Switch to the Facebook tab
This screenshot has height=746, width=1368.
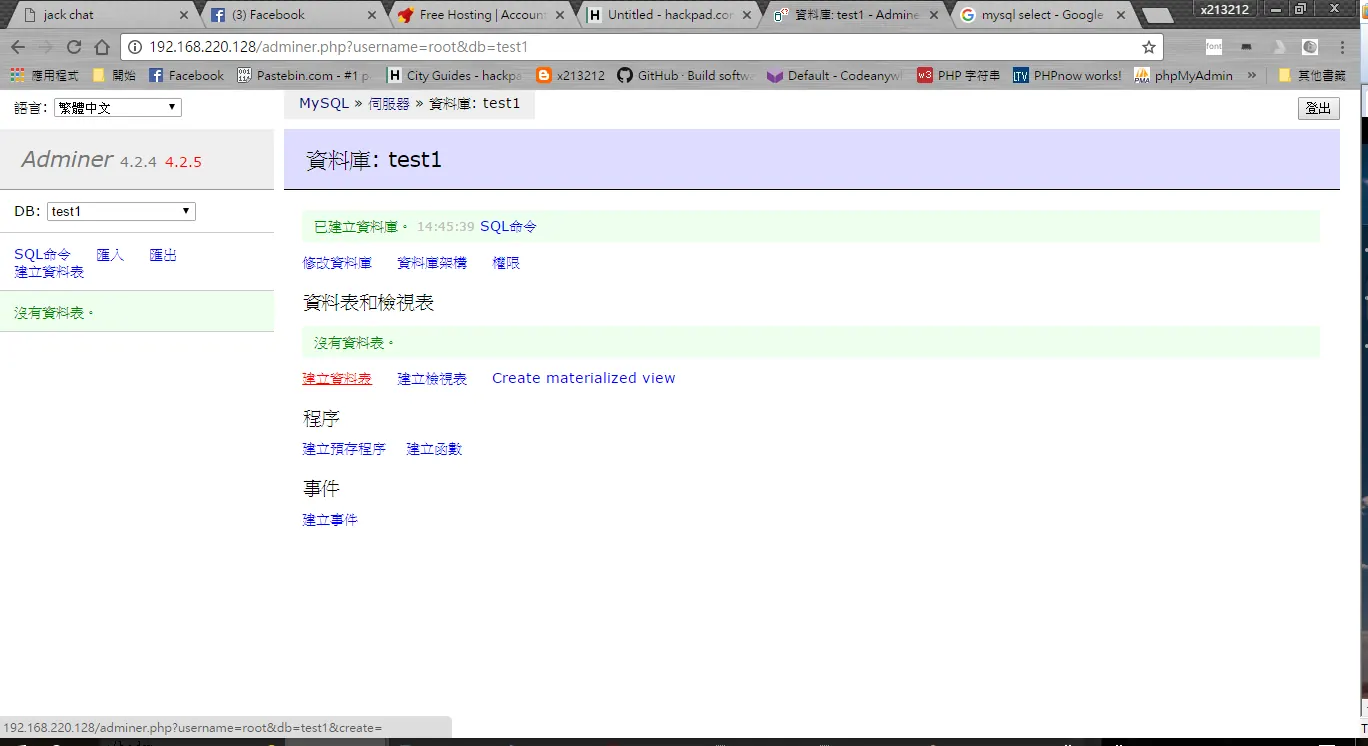tap(290, 15)
